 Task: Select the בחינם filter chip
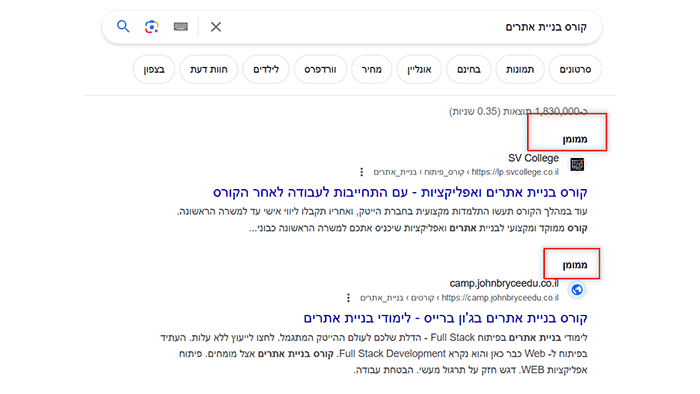[469, 70]
